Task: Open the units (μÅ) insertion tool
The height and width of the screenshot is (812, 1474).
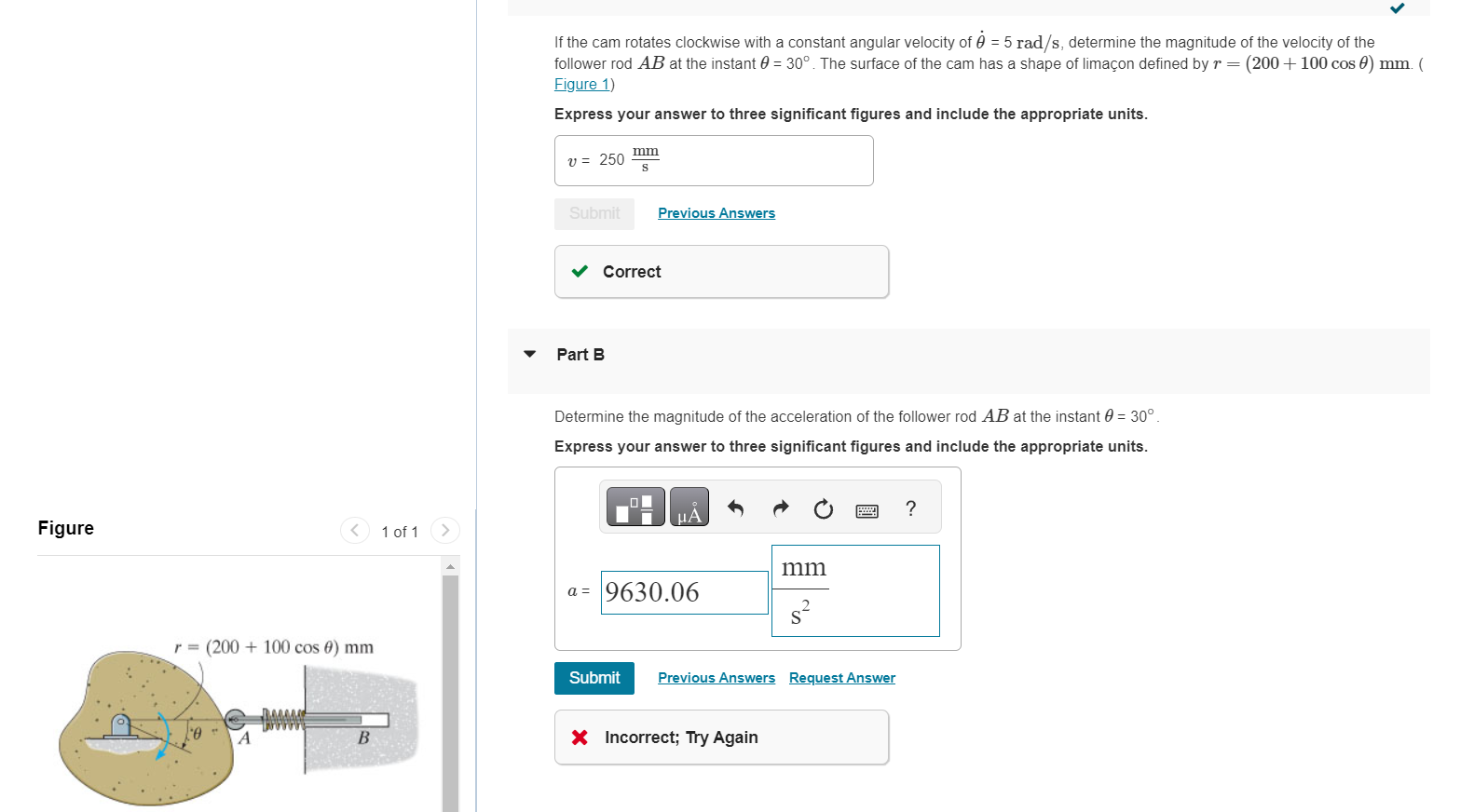Action: point(689,507)
